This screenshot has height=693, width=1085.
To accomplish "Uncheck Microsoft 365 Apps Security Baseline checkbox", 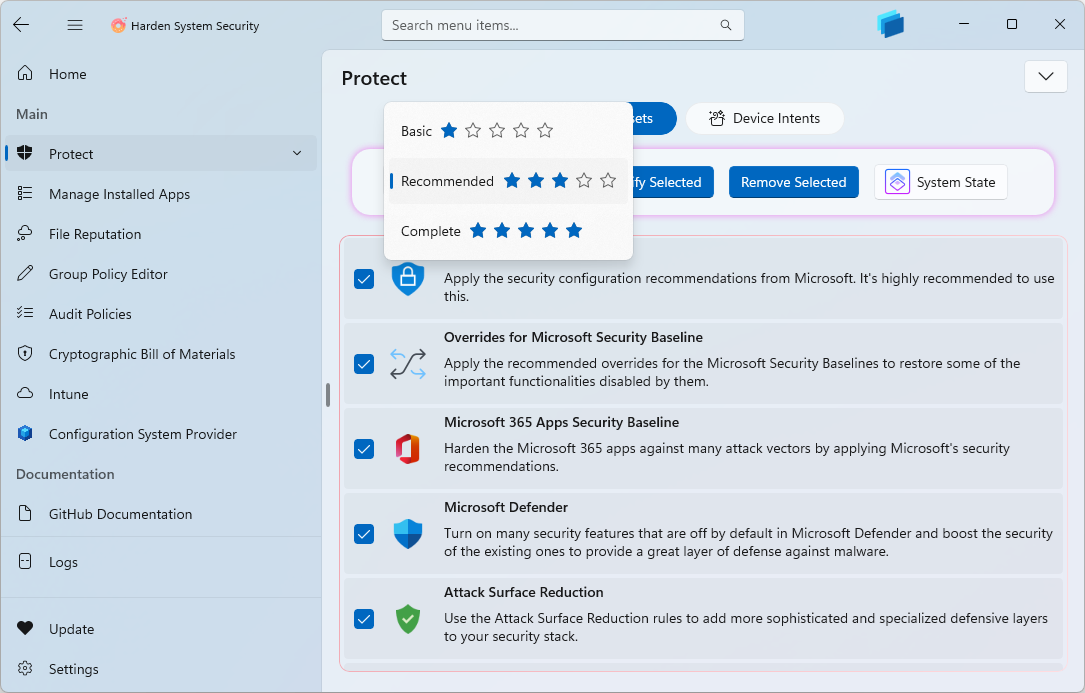I will coord(364,449).
